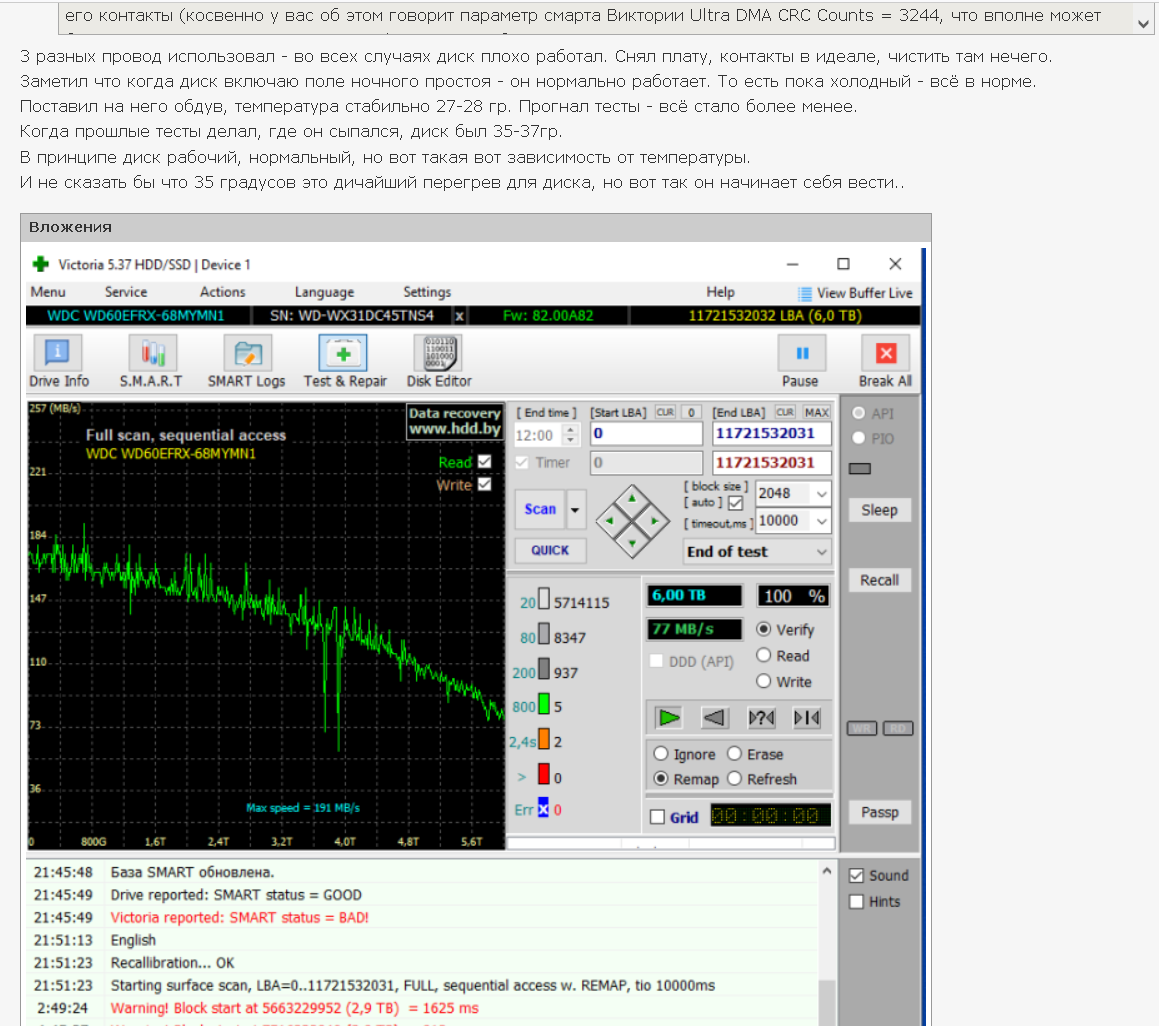Click the skip-to-end |>|<| button
The image size is (1159, 1026).
[807, 718]
